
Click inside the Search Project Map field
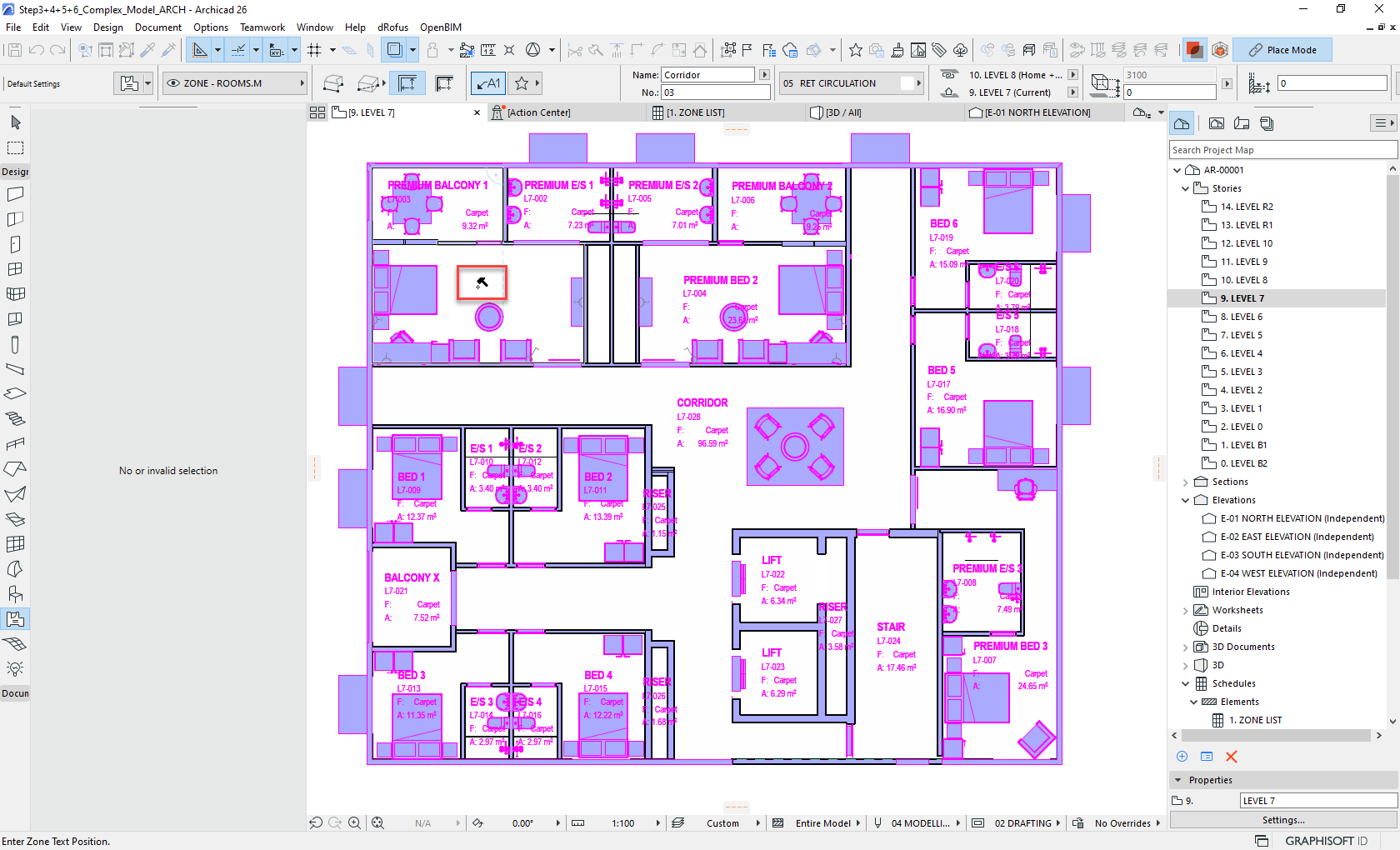pyautogui.click(x=1282, y=149)
